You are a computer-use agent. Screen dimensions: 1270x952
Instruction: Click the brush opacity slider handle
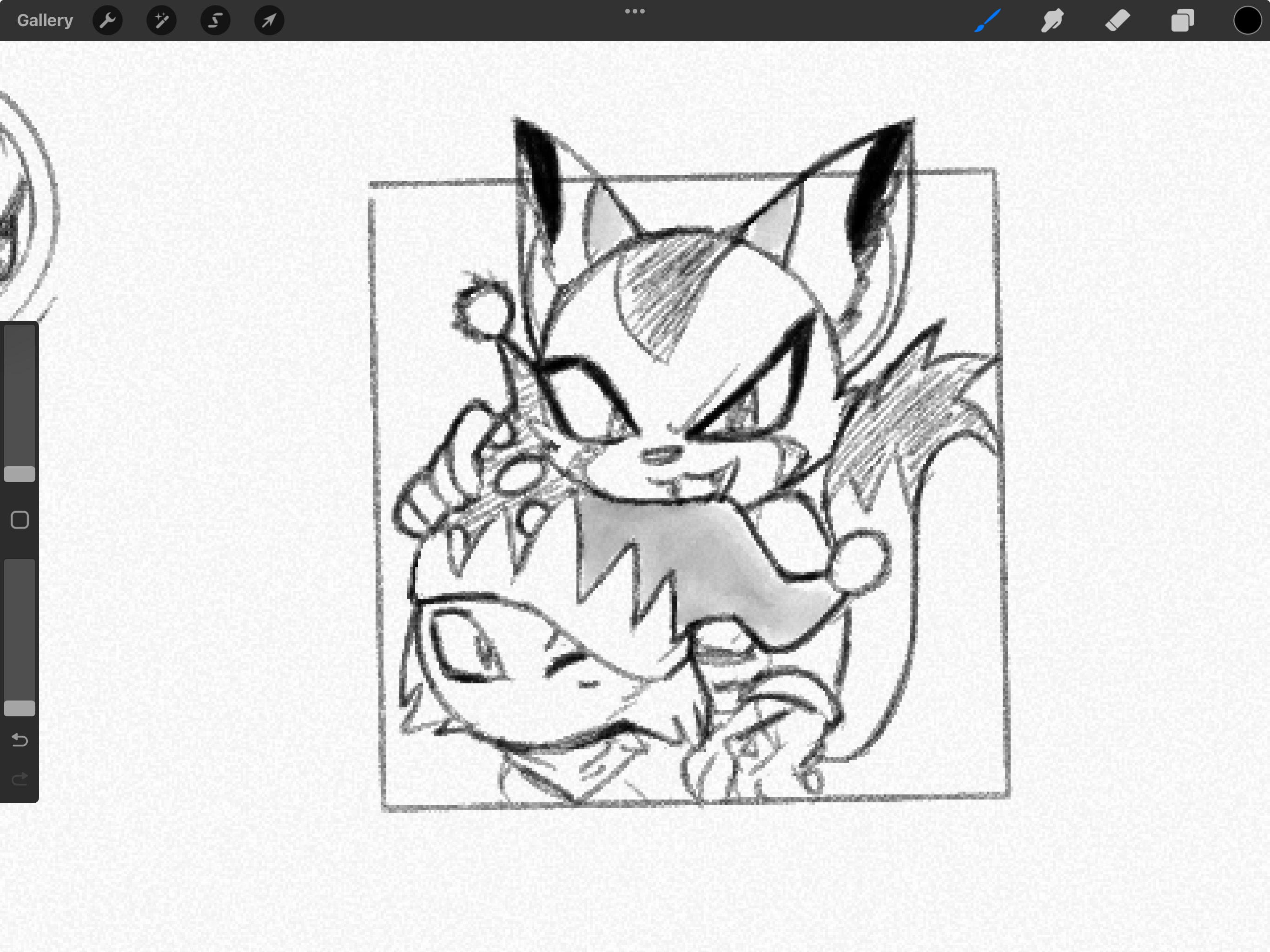(x=20, y=708)
